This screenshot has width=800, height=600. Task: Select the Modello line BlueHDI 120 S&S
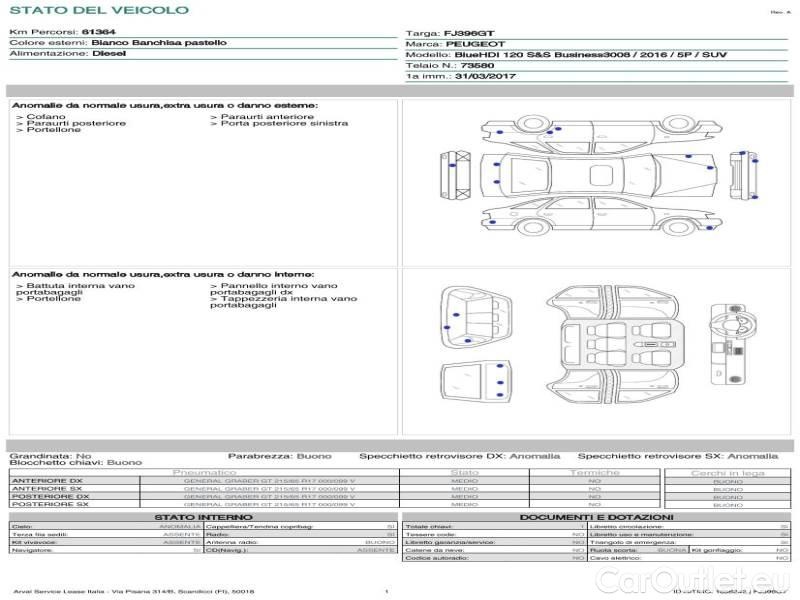tap(591, 55)
